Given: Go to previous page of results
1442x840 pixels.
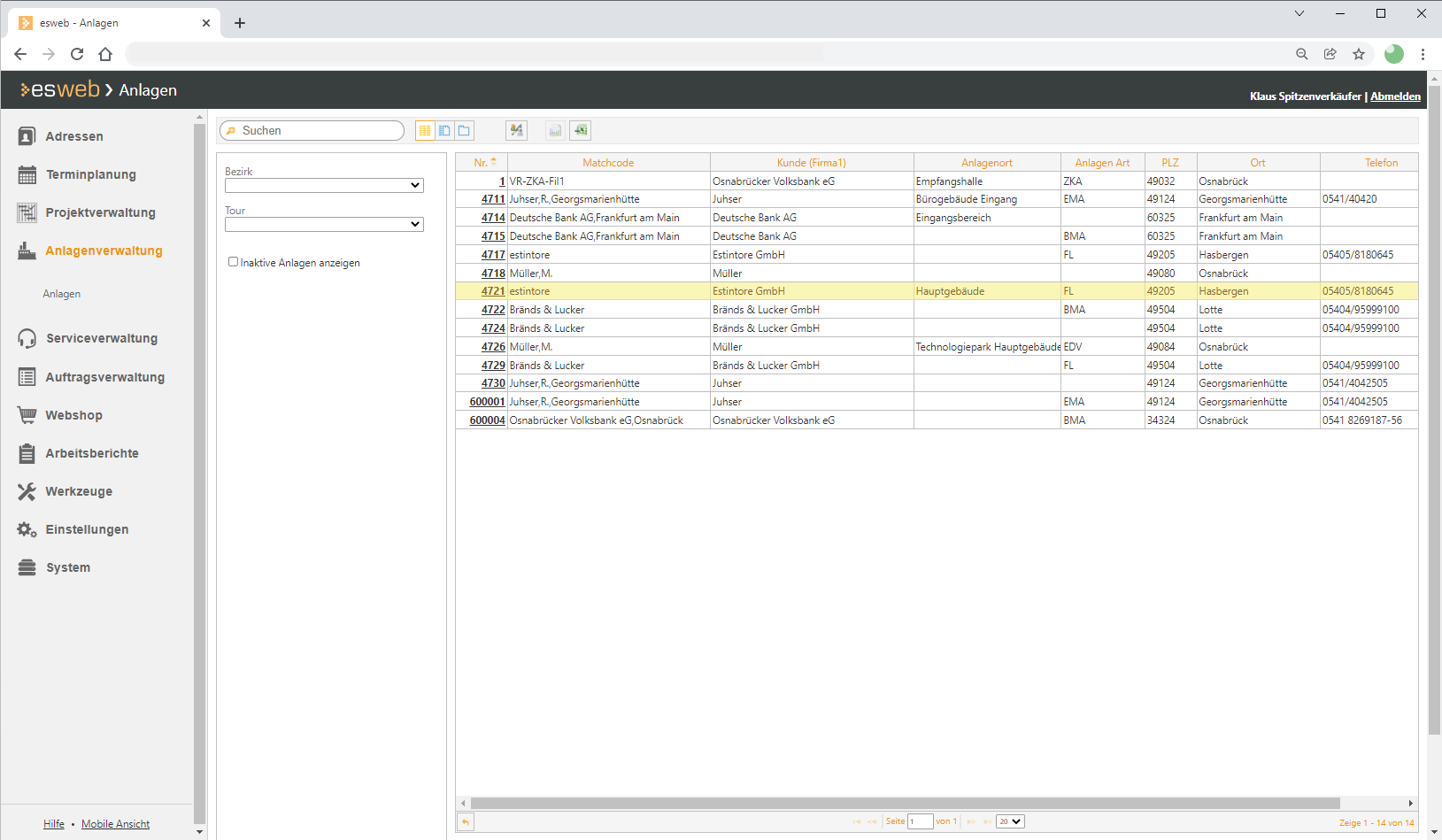Looking at the screenshot, I should pos(872,822).
